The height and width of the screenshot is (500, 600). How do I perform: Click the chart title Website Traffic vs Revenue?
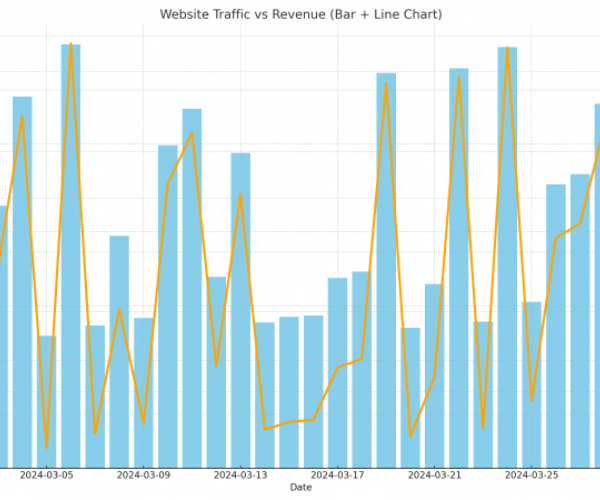(300, 14)
